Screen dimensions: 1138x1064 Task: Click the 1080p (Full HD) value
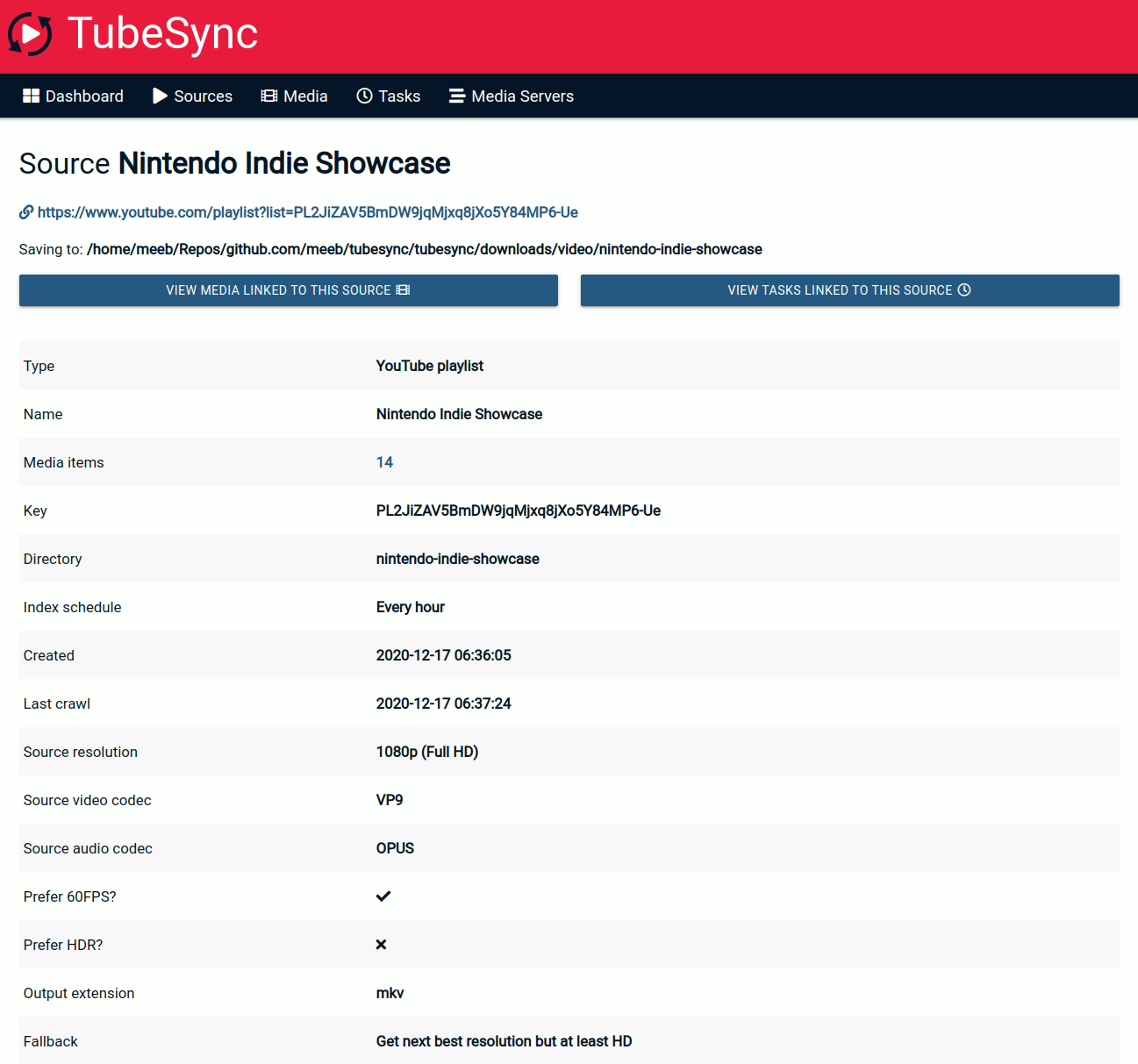[x=427, y=752]
